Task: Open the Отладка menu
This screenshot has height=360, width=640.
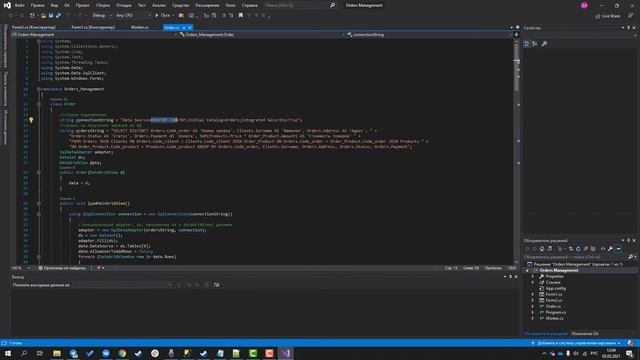Action: click(123, 5)
